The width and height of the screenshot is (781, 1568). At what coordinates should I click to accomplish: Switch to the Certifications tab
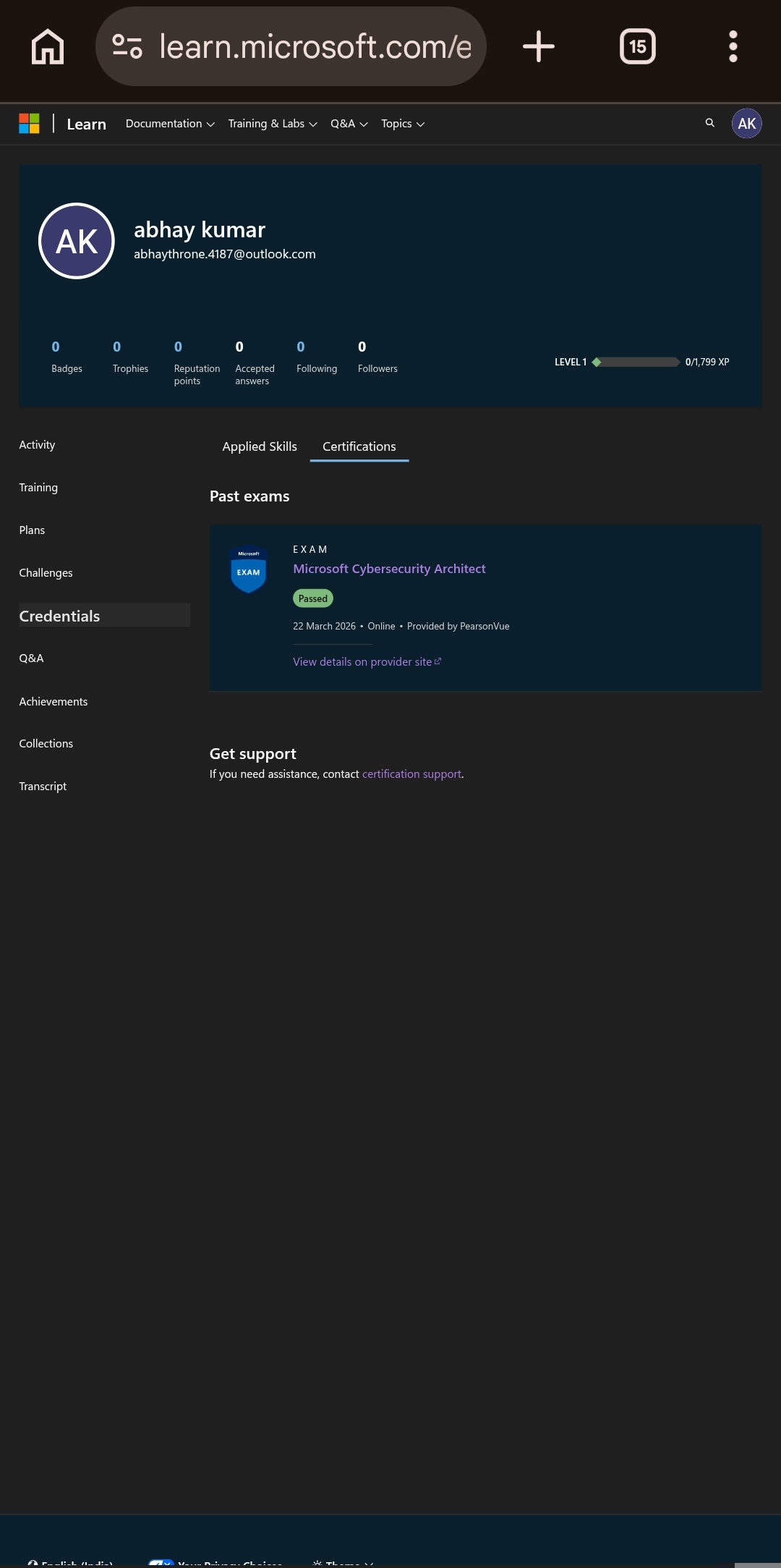tap(359, 446)
